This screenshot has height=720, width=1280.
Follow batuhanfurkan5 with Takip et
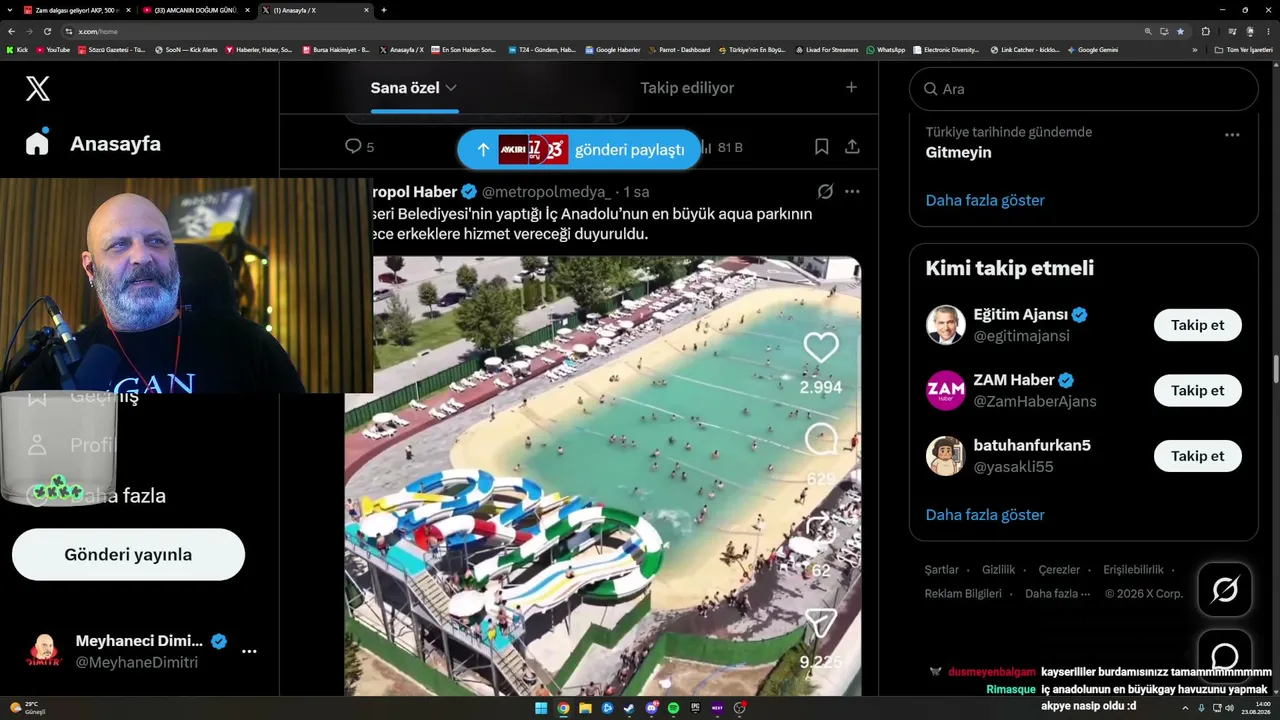coord(1198,456)
